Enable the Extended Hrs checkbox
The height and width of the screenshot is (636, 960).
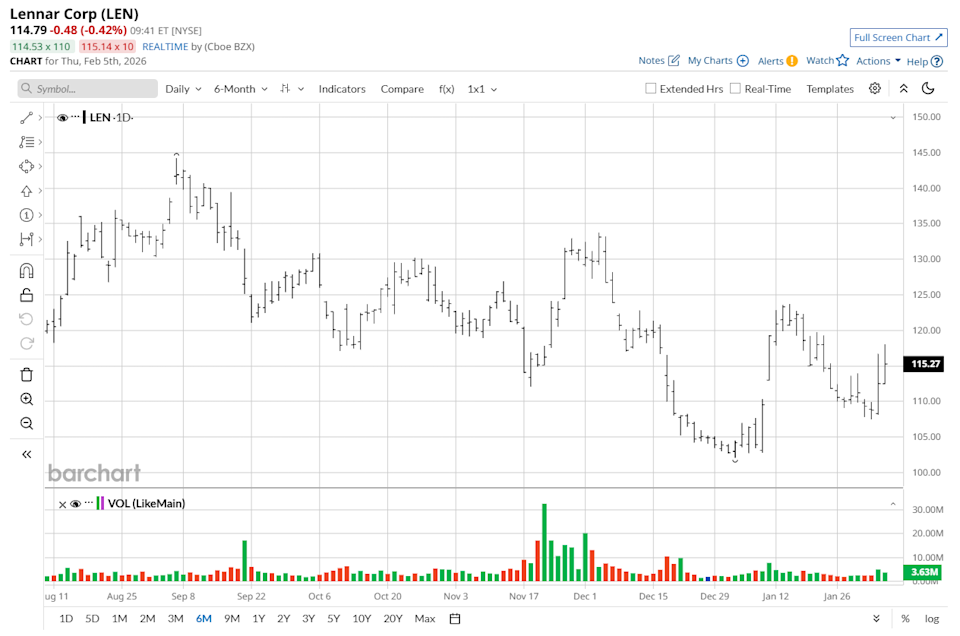point(650,89)
